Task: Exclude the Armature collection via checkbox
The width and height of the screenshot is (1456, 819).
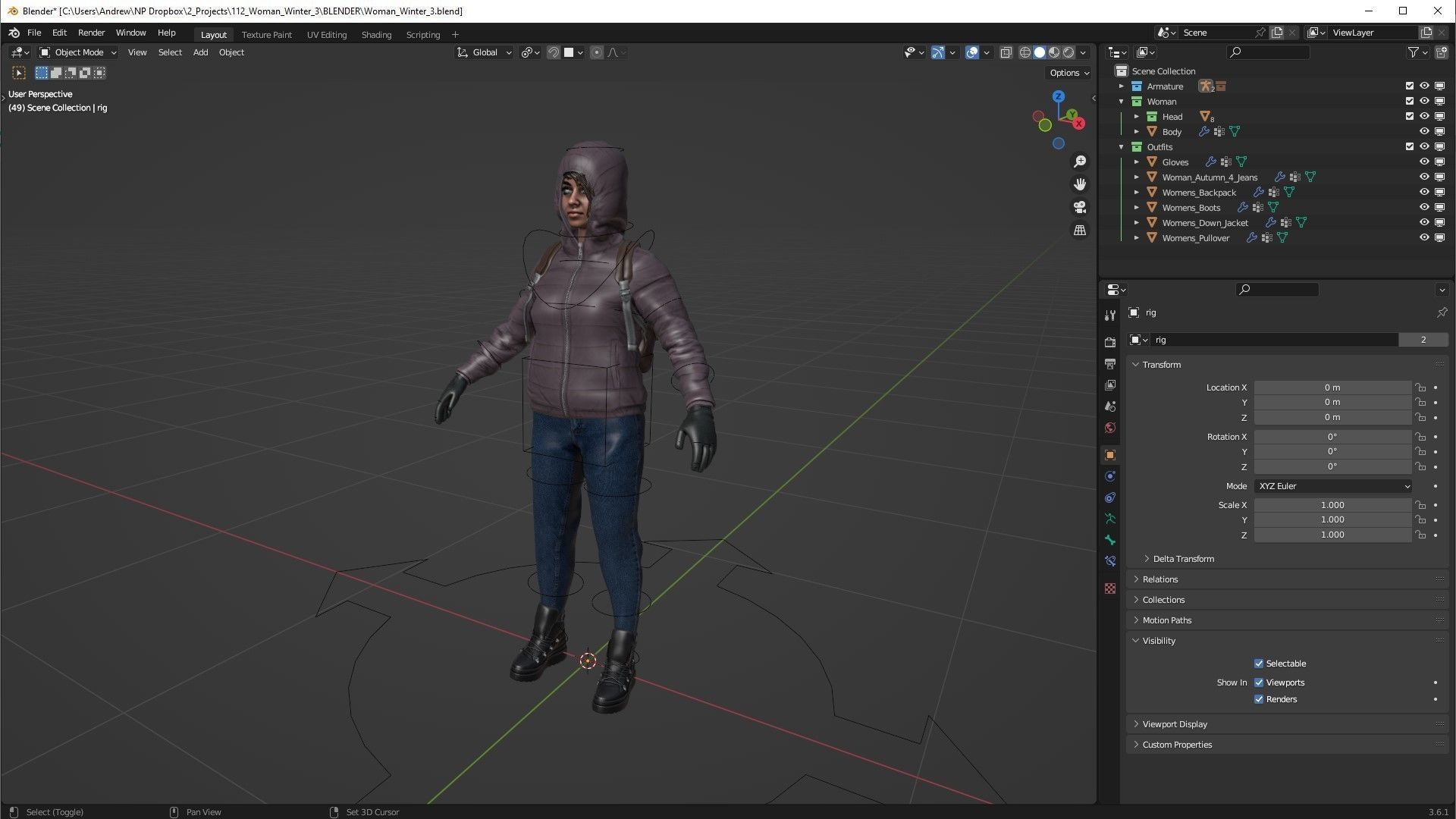Action: coord(1410,86)
